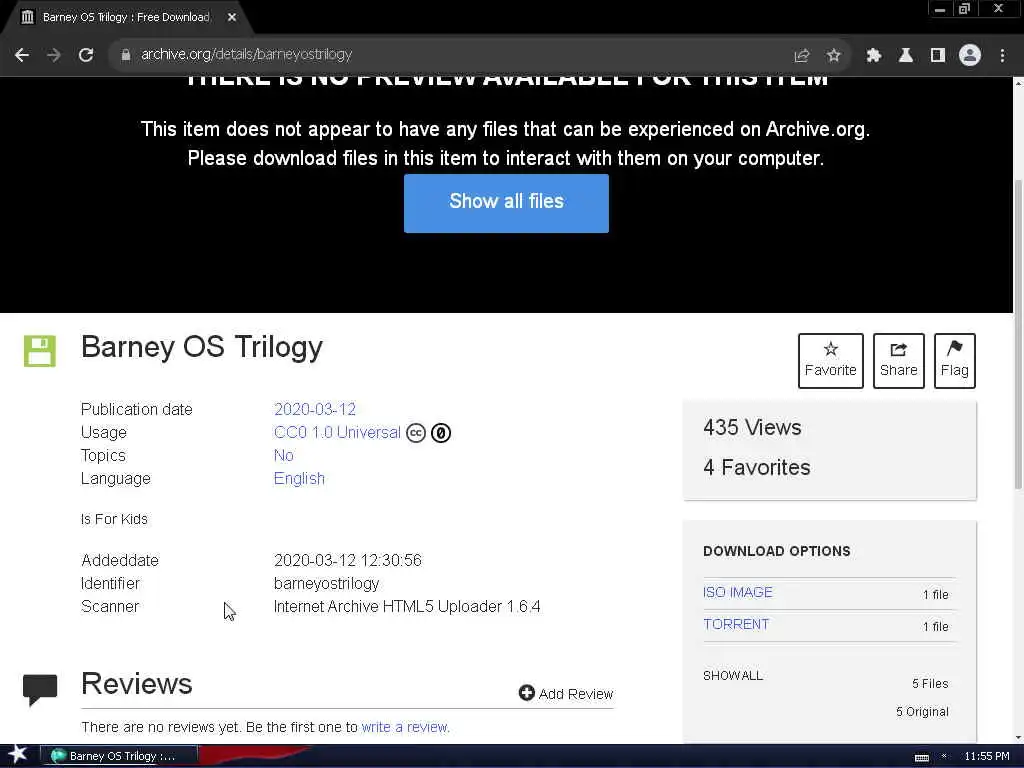Image resolution: width=1024 pixels, height=768 pixels.
Task: Click the Internet Archive HTML5 Uploader 1.6.4 text
Action: (407, 607)
